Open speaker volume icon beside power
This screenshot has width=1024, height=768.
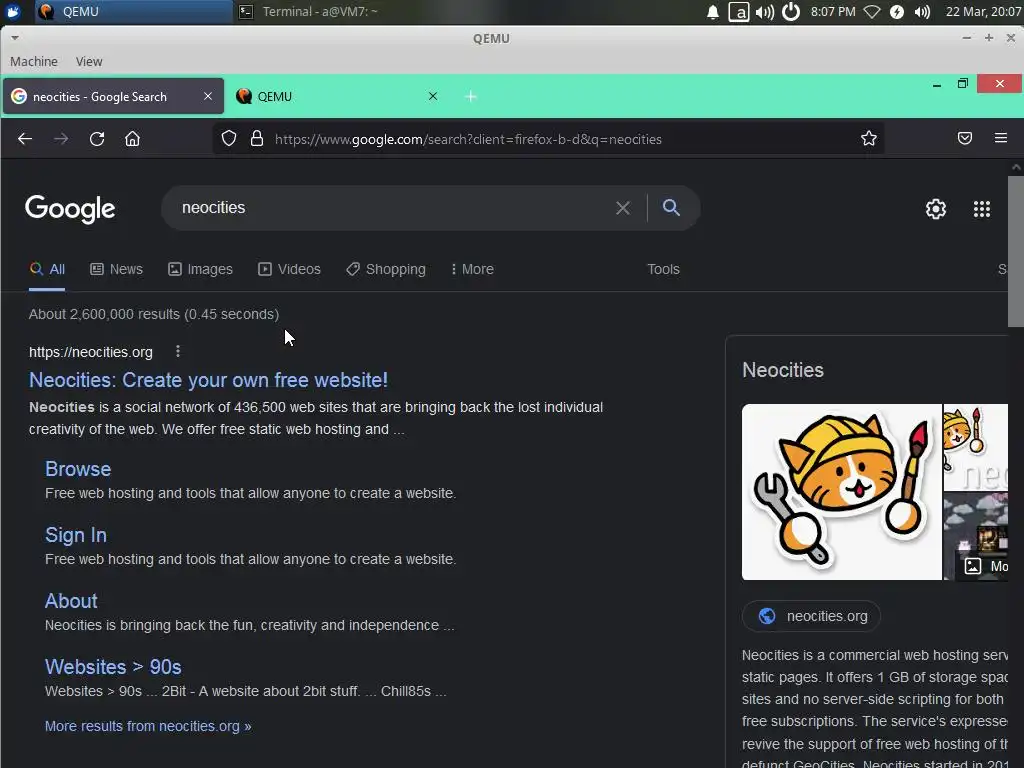point(765,12)
